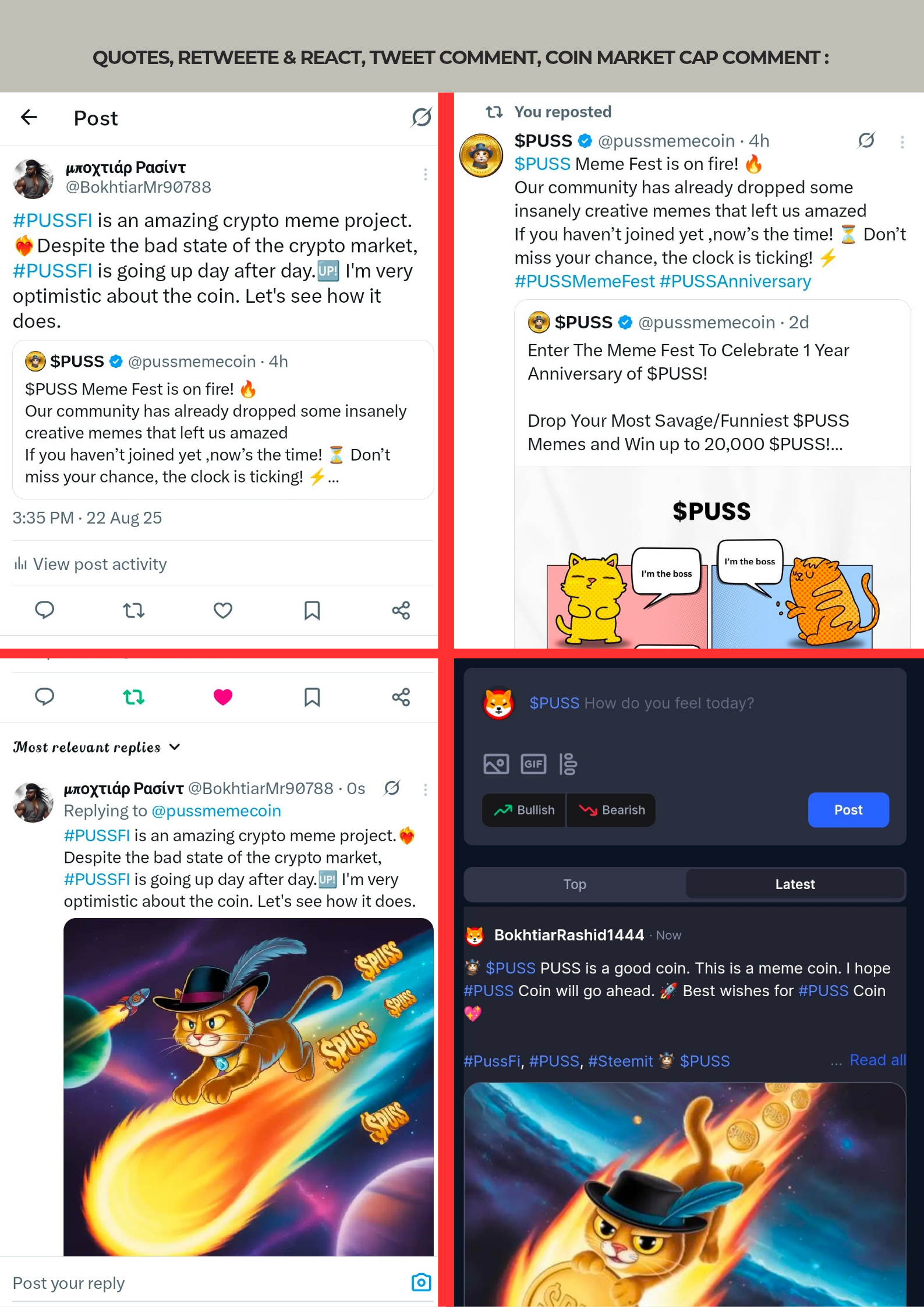Screen dimensions: 924x1307
Task: Open the three-dot menu on the reposted $PUSS tweet
Action: point(902,141)
